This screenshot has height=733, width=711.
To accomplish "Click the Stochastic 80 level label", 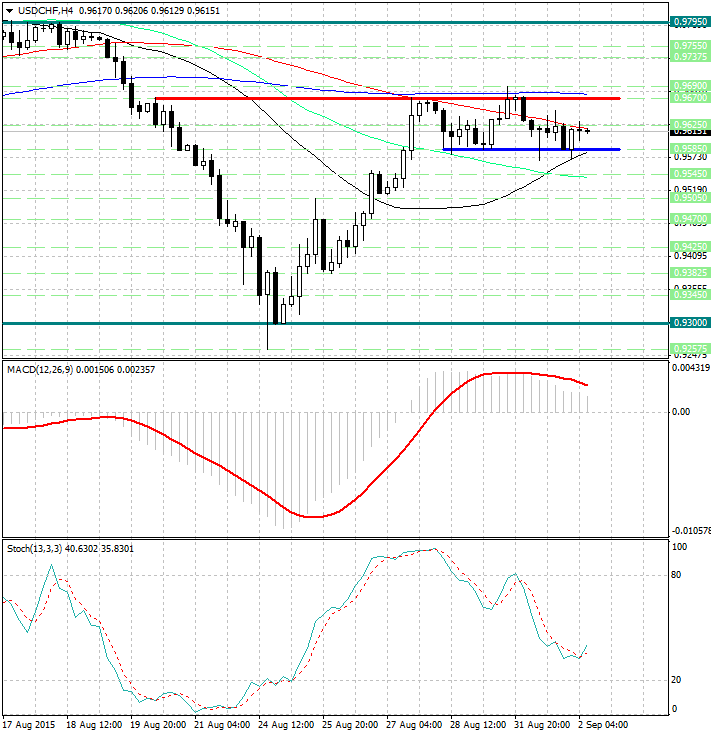I will tap(677, 575).
